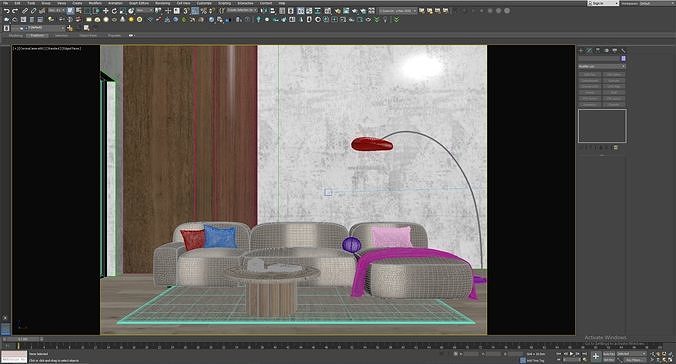Screen dimensions: 676x364
Task: Click the Use Pivot Point Center icon
Action: tap(158, 11)
